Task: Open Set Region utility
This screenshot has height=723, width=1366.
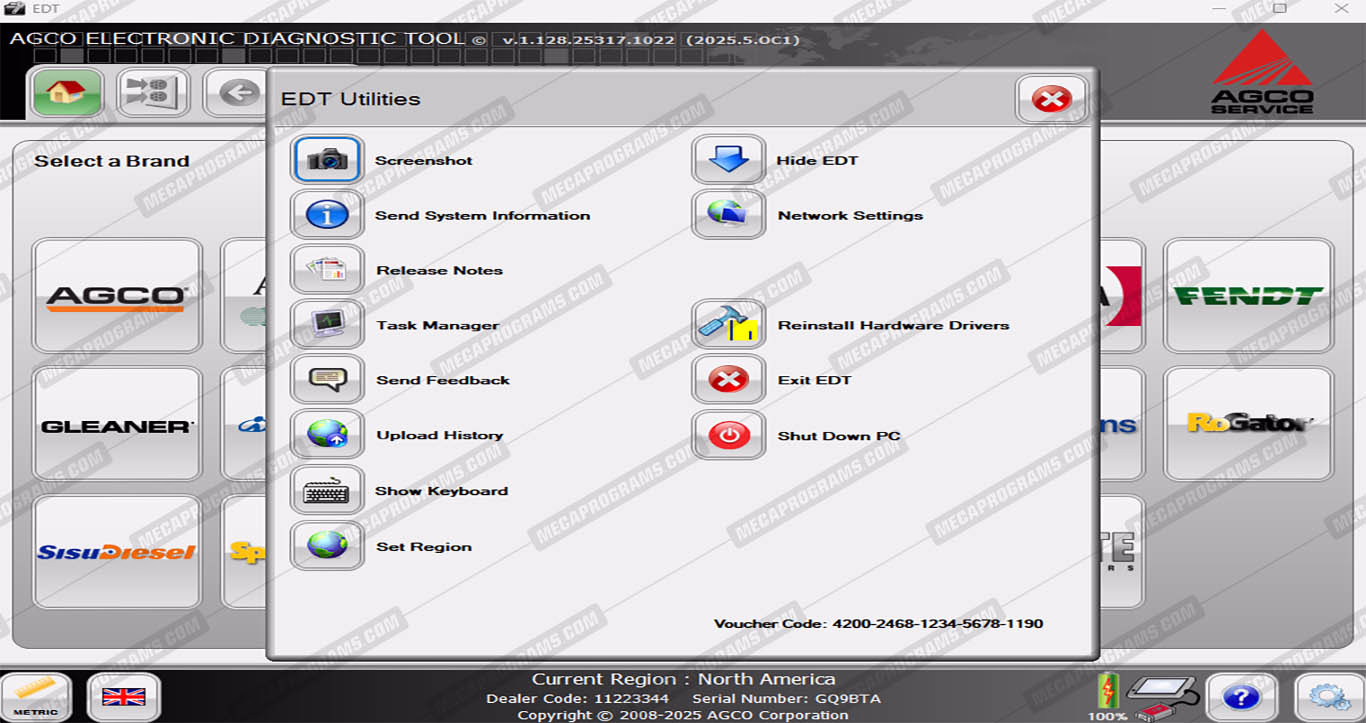Action: [x=327, y=546]
